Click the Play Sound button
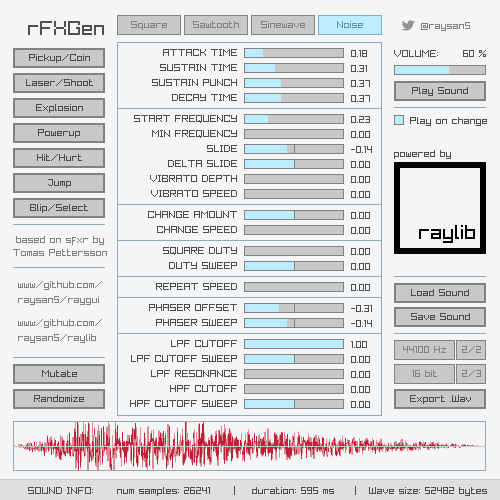Screen dimensions: 500x500 click(x=440, y=91)
